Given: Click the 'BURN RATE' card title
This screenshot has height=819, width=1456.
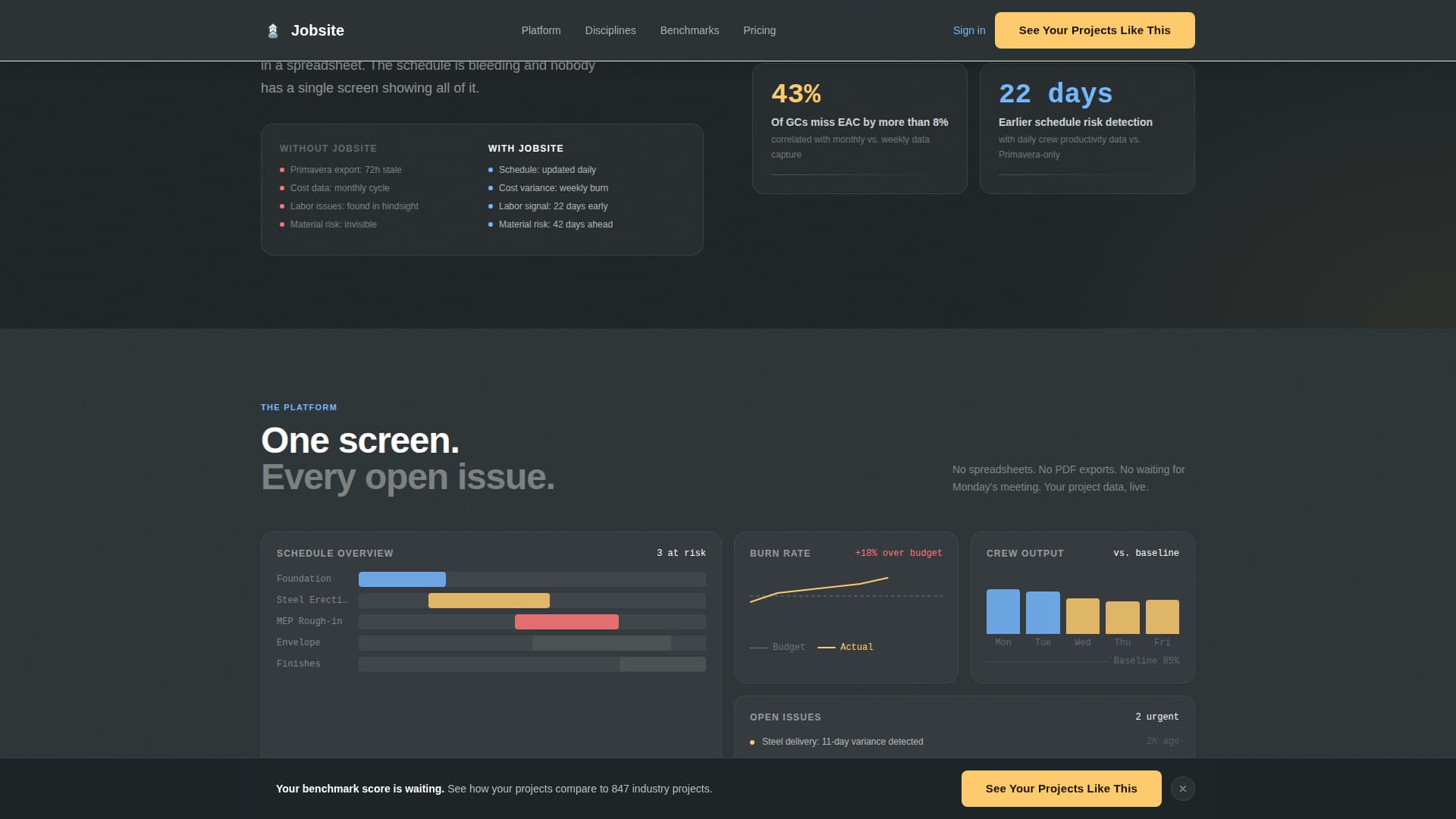Looking at the screenshot, I should [780, 554].
